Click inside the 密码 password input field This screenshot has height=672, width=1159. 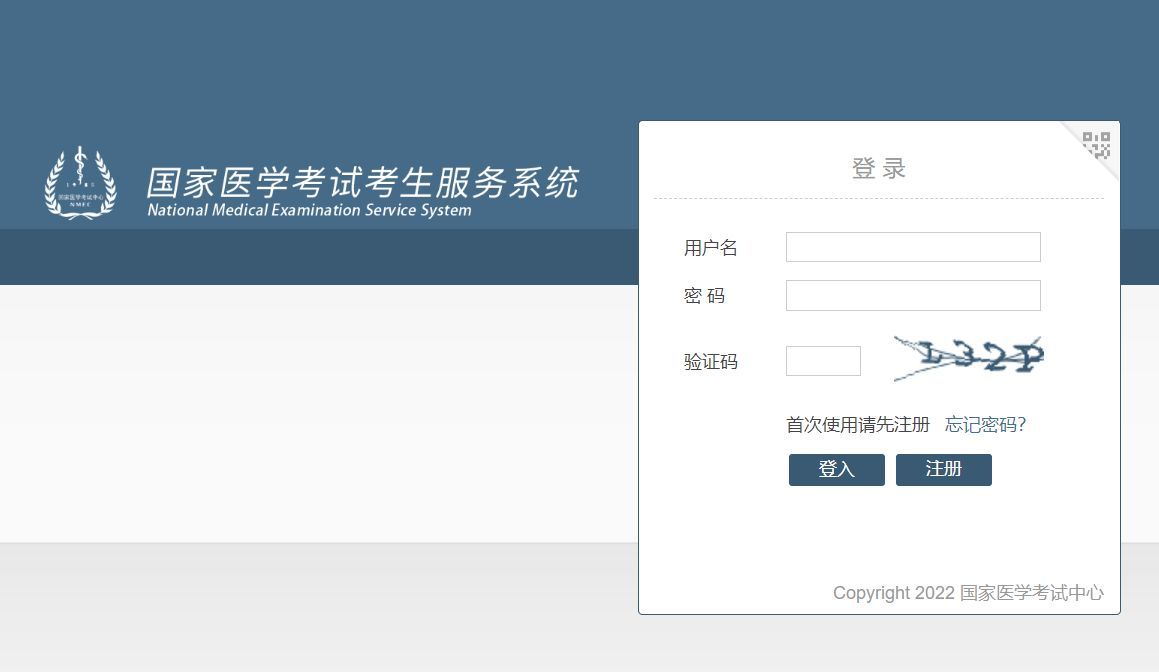click(912, 295)
